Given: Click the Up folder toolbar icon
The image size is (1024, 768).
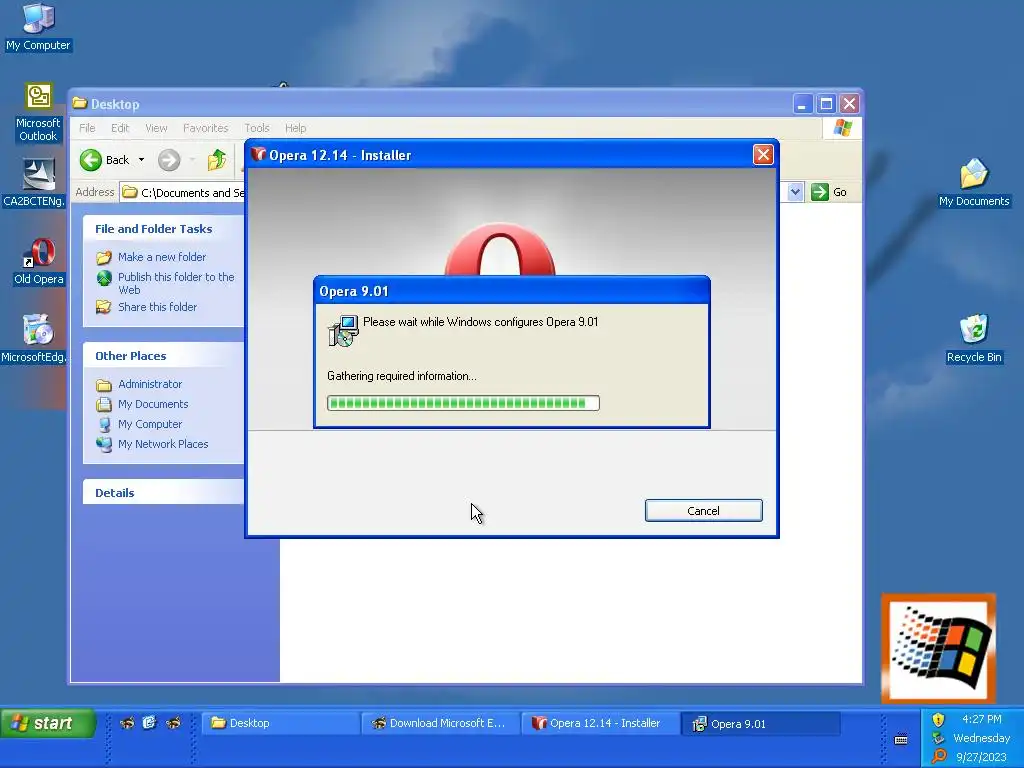Looking at the screenshot, I should pyautogui.click(x=217, y=160).
